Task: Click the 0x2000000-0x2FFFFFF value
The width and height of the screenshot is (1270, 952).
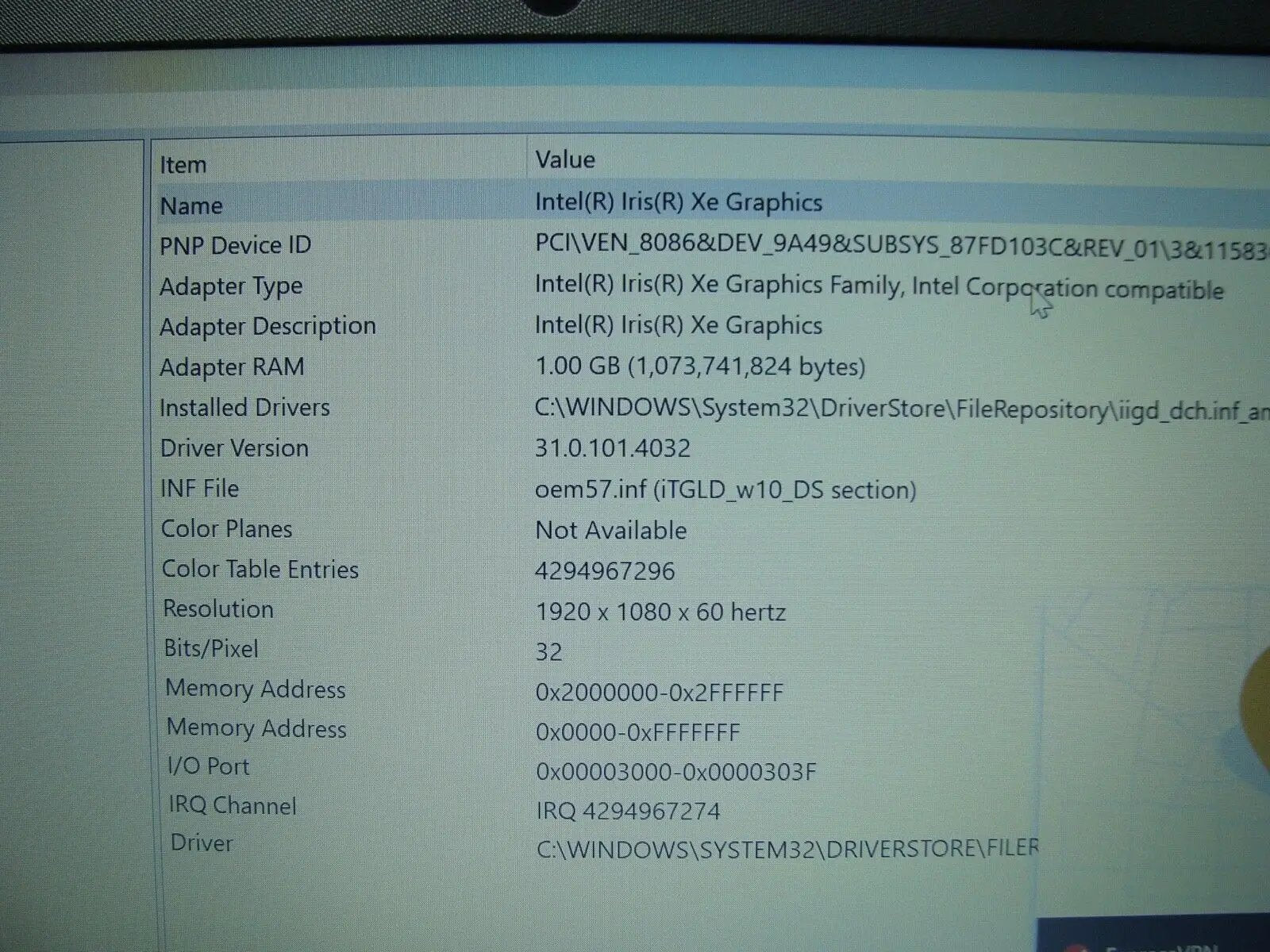Action: click(660, 693)
